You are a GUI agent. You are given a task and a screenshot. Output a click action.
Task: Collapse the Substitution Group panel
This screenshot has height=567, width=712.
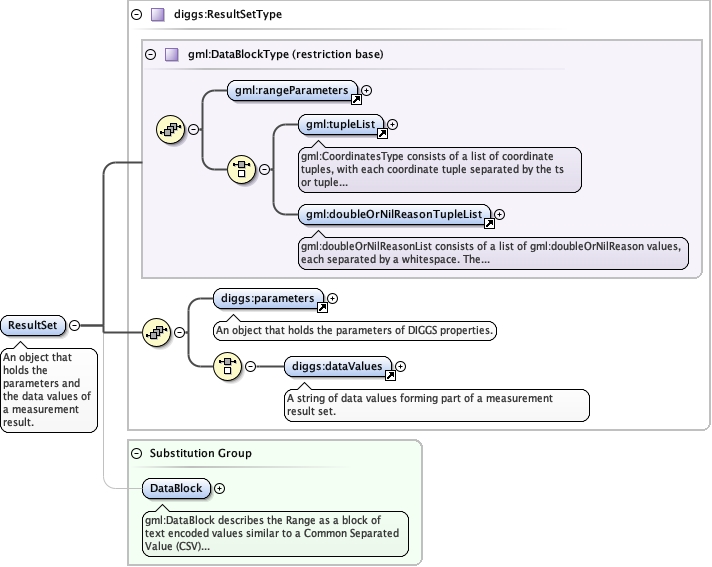tap(137, 453)
